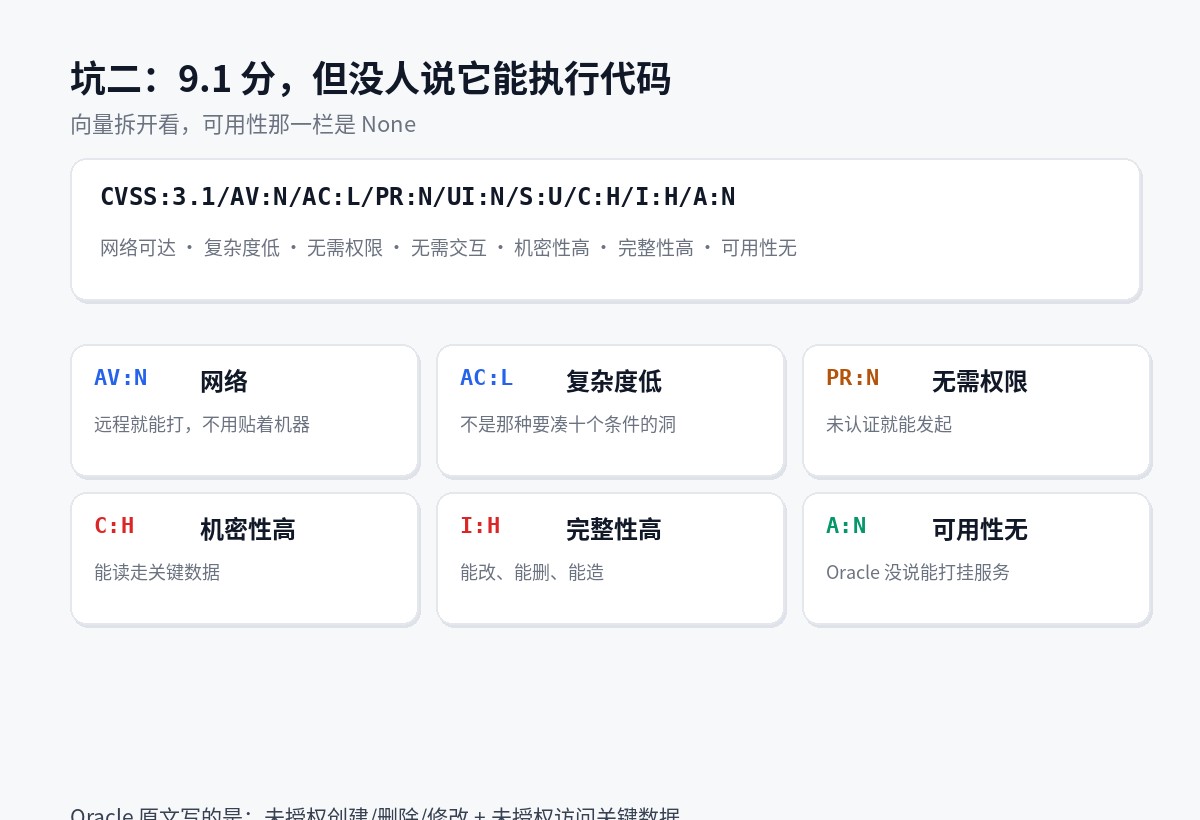
Task: Click the subtitle 向量拆开看，可用性那一栏是 None
Action: [243, 124]
